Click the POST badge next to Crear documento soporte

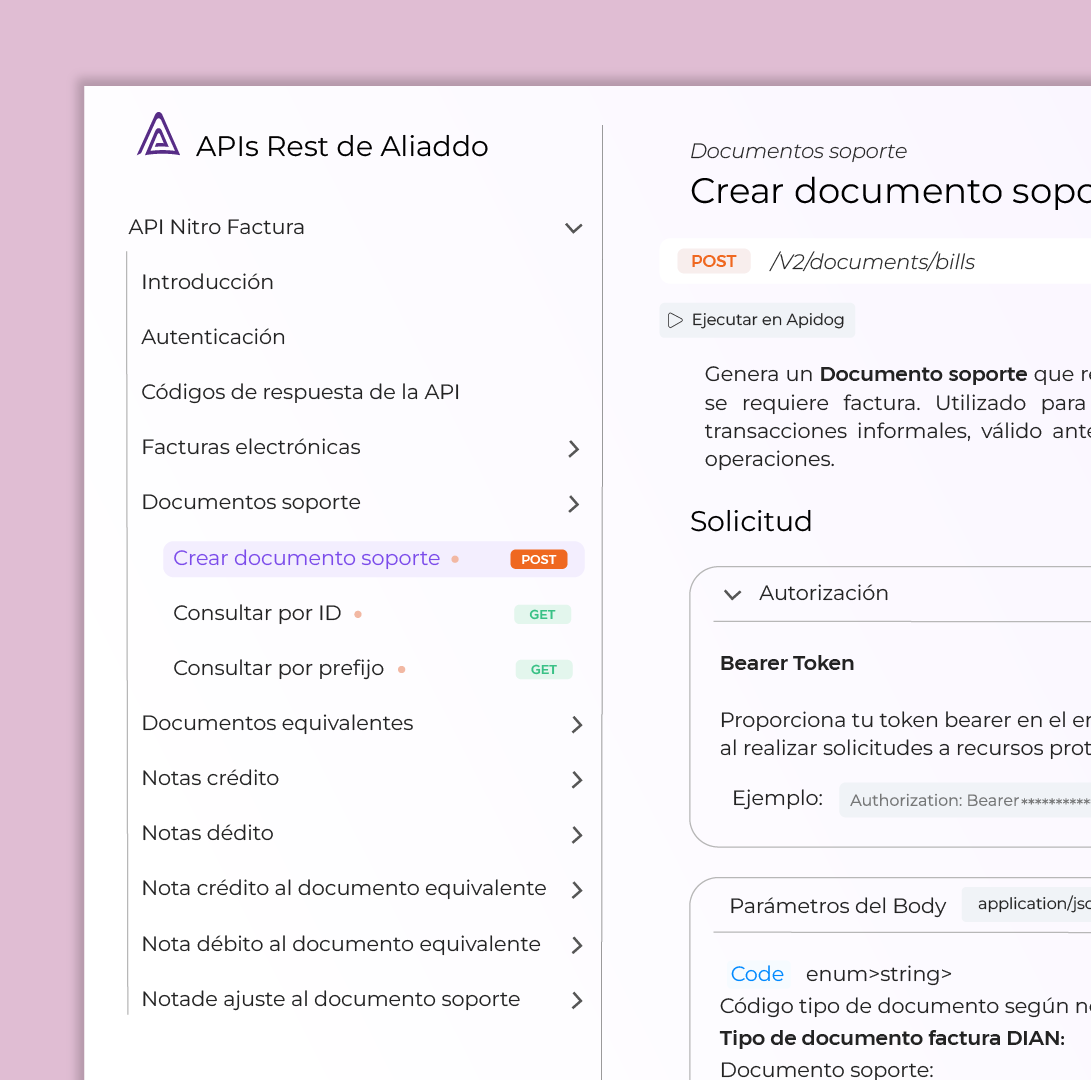tap(539, 559)
